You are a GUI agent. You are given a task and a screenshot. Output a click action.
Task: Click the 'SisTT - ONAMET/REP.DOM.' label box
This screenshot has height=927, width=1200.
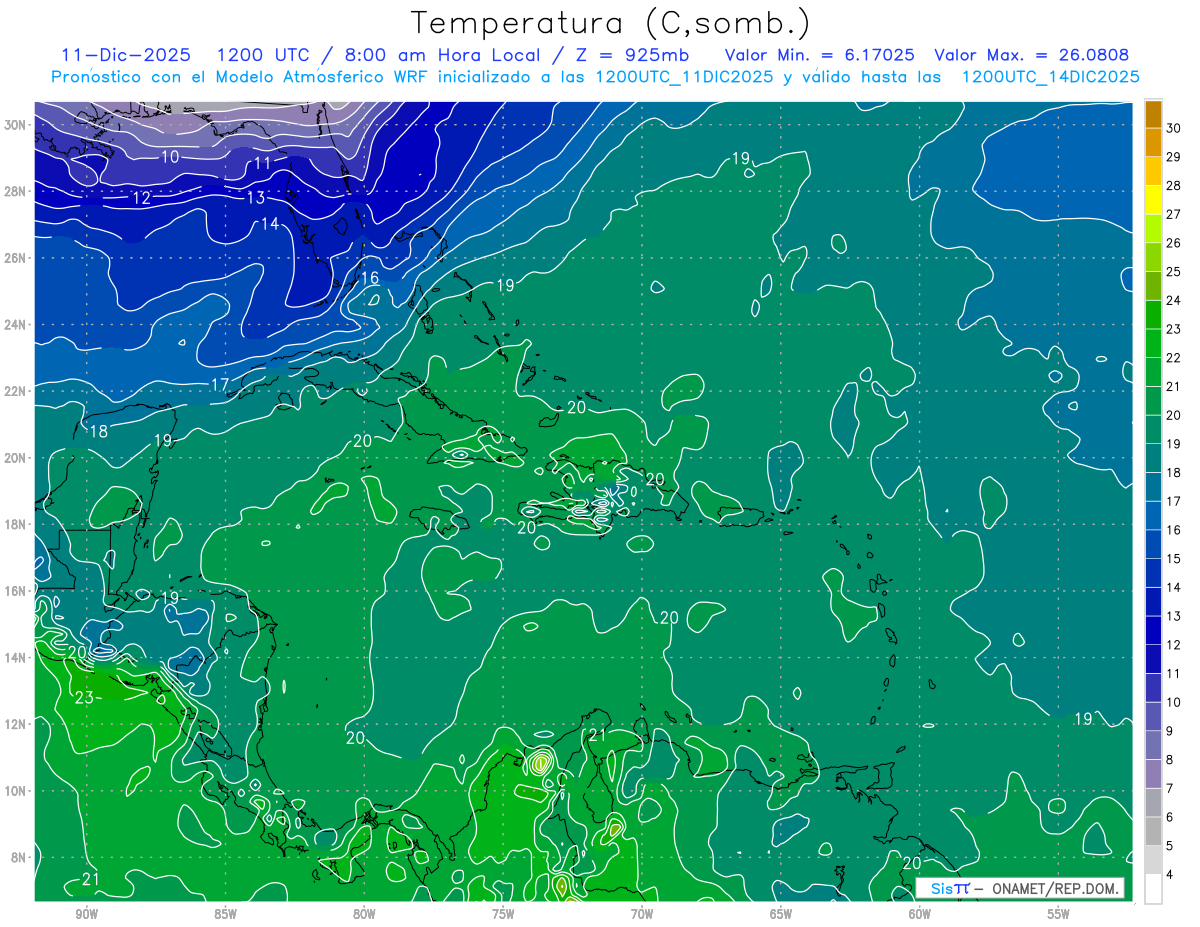pyautogui.click(x=1020, y=888)
